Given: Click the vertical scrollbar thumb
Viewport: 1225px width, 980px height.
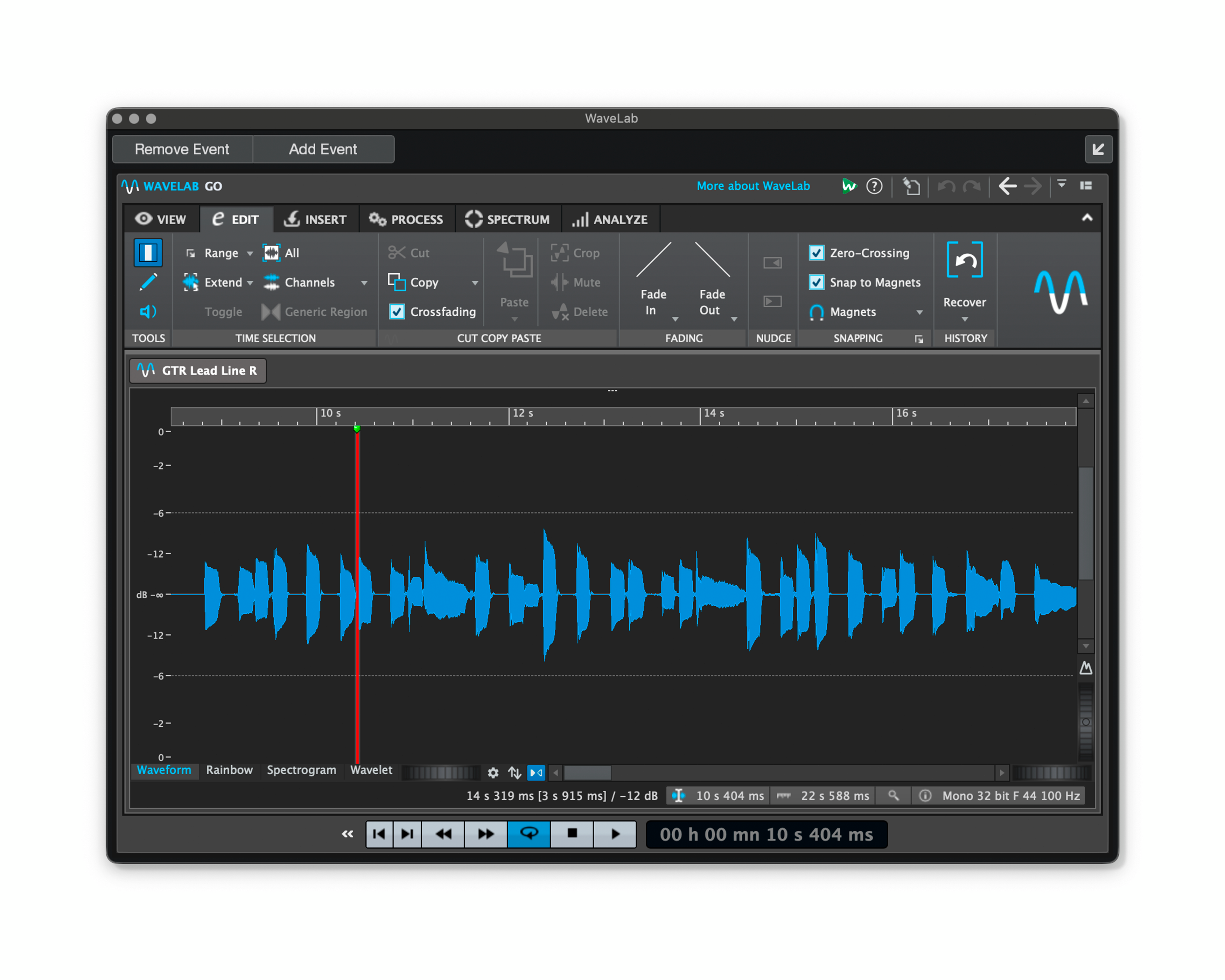Looking at the screenshot, I should pyautogui.click(x=1085, y=523).
